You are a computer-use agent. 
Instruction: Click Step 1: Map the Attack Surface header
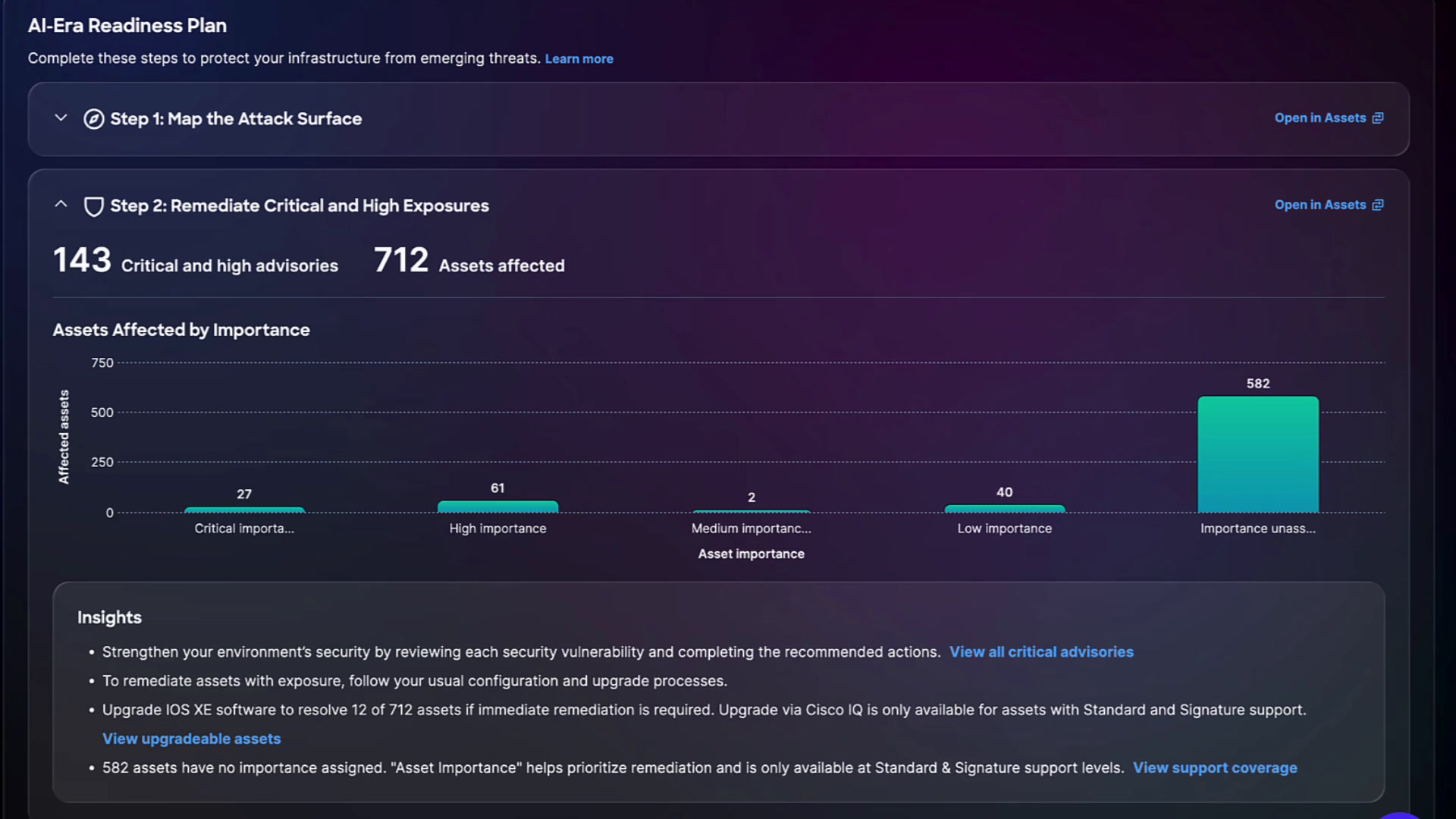click(236, 119)
